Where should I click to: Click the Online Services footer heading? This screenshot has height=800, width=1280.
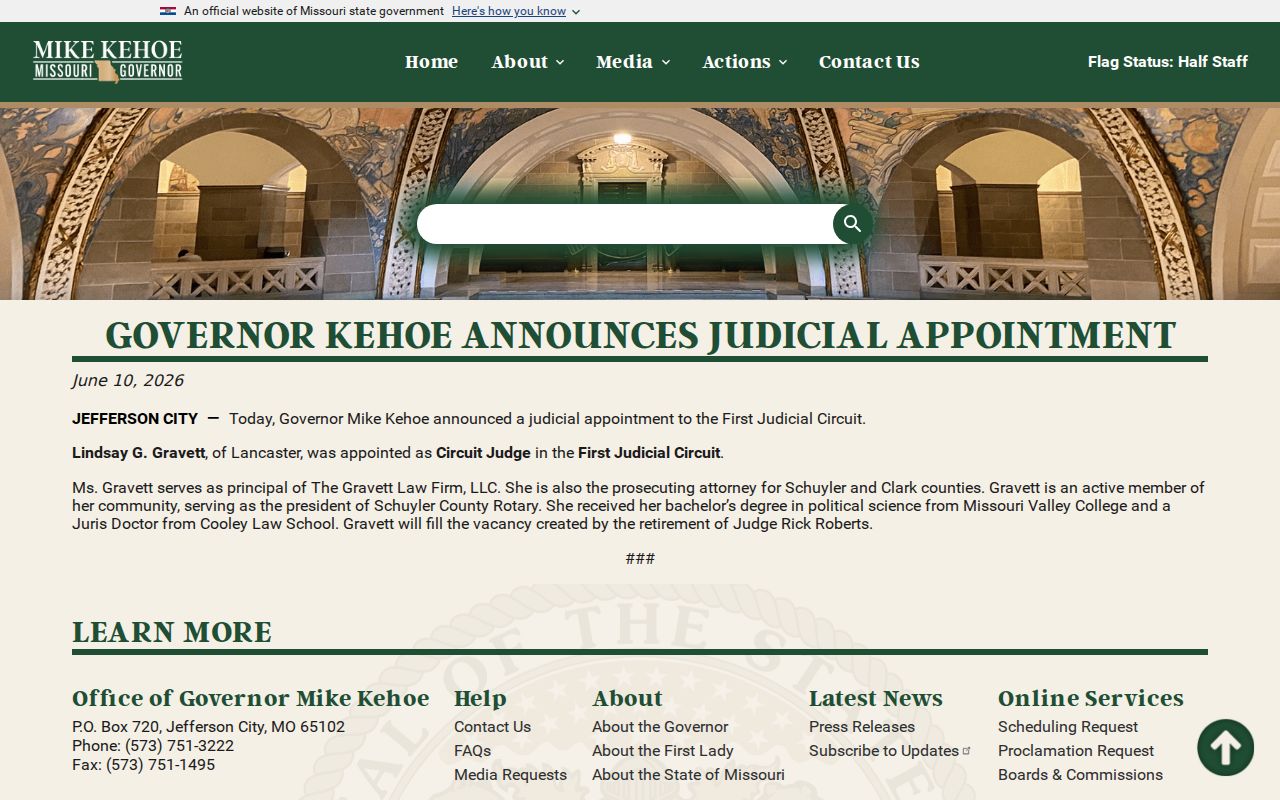[1091, 698]
